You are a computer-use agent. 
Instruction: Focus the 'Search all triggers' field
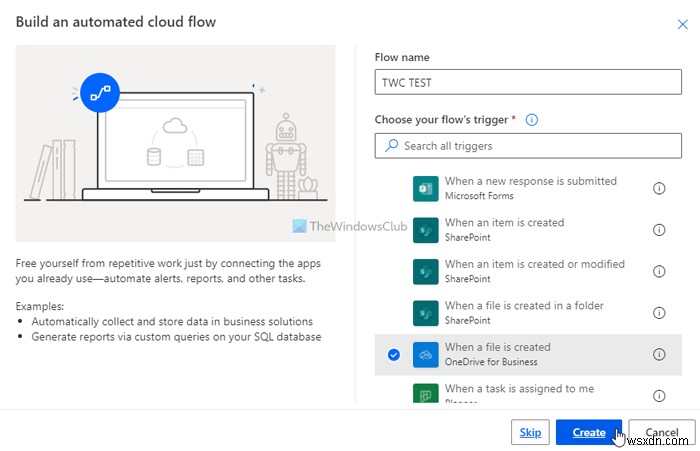528,146
